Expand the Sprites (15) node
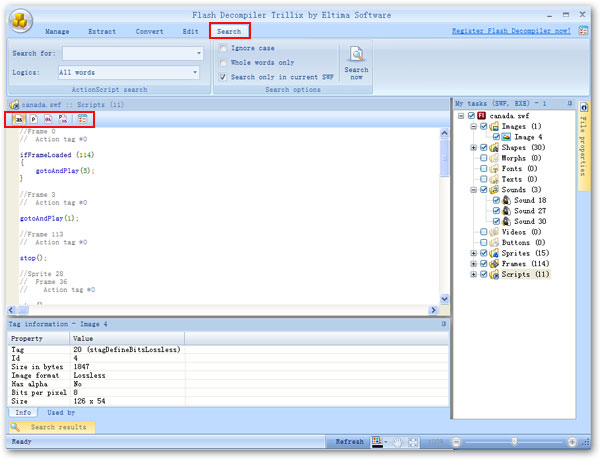The height and width of the screenshot is (459, 600). 474,253
